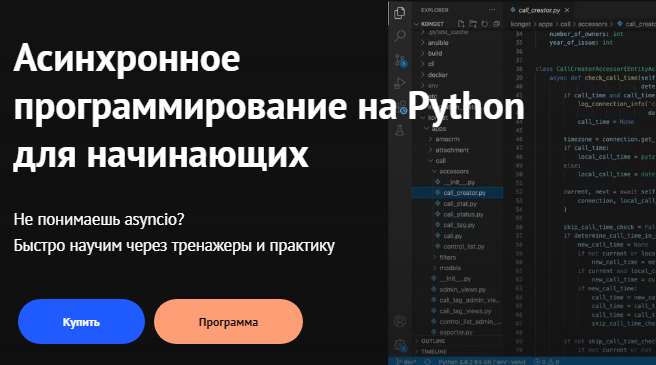Open __init__.py inside accessors folder
Image resolution: width=656 pixels, height=365 pixels.
(x=459, y=182)
